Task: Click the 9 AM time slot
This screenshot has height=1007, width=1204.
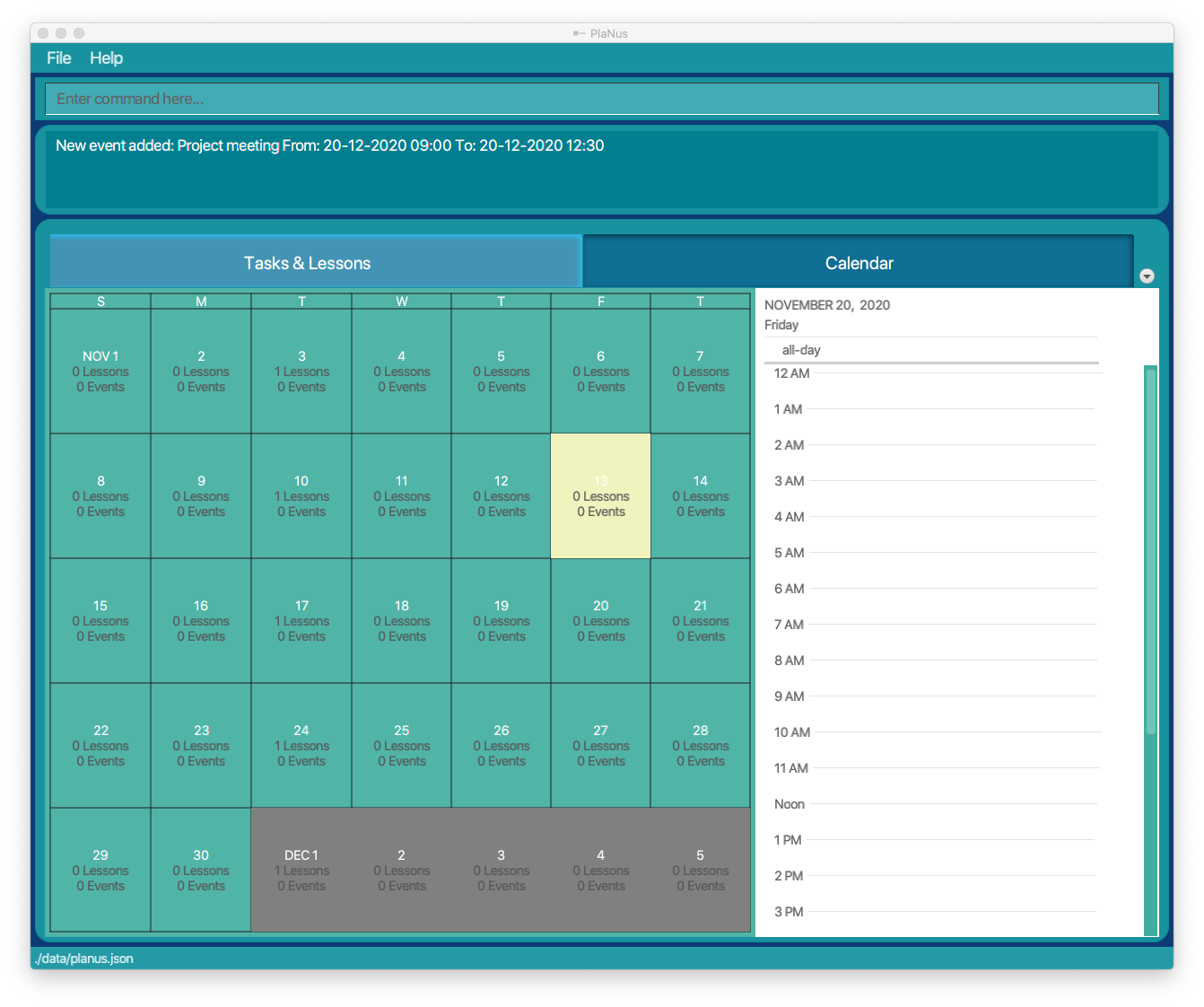Action: 937,696
